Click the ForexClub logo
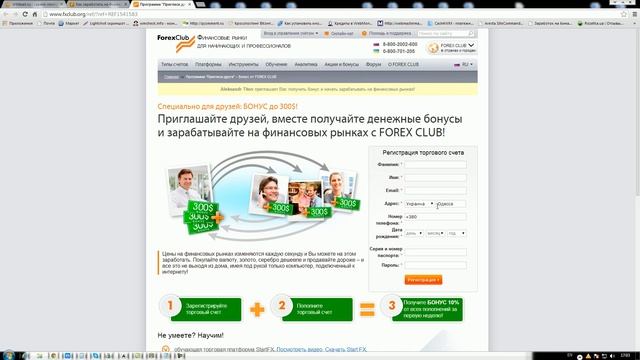The width and height of the screenshot is (640, 360). [176, 43]
